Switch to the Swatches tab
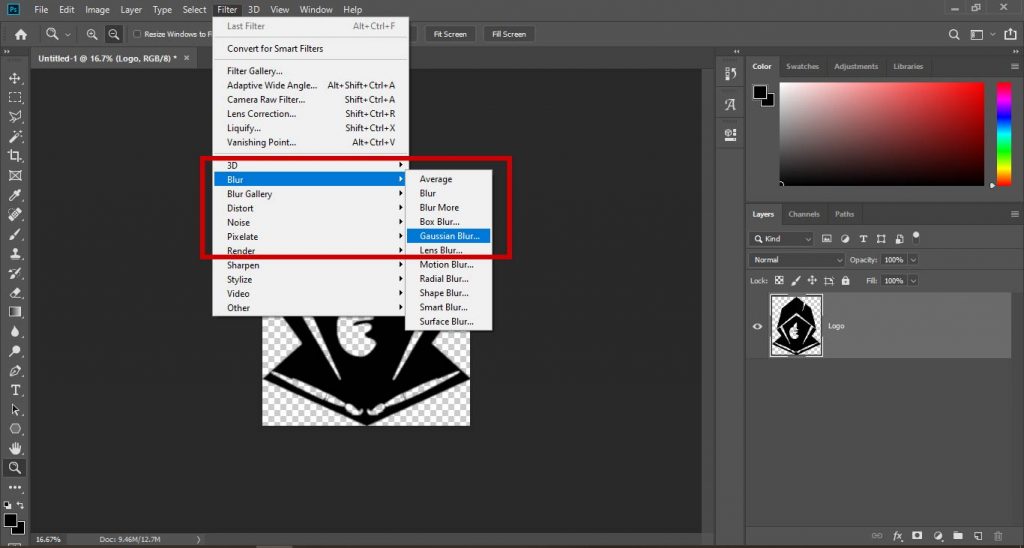Viewport: 1024px width, 548px height. tap(802, 67)
